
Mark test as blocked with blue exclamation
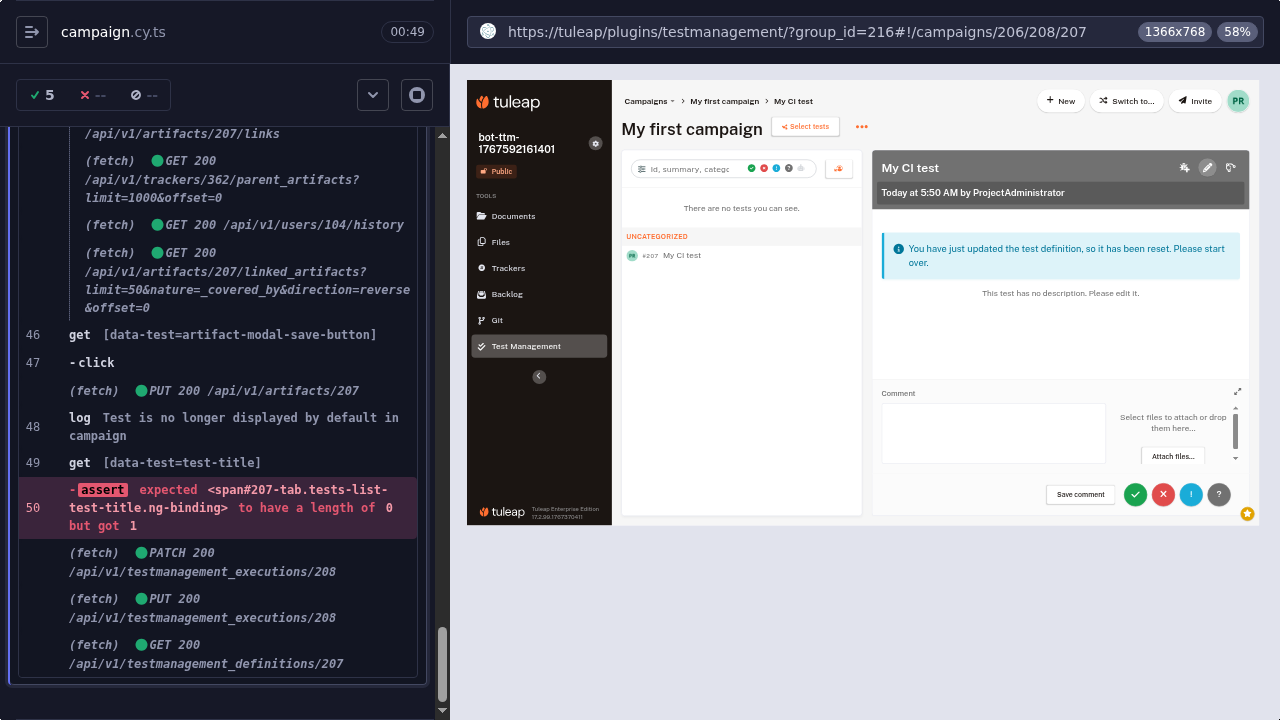[1191, 494]
